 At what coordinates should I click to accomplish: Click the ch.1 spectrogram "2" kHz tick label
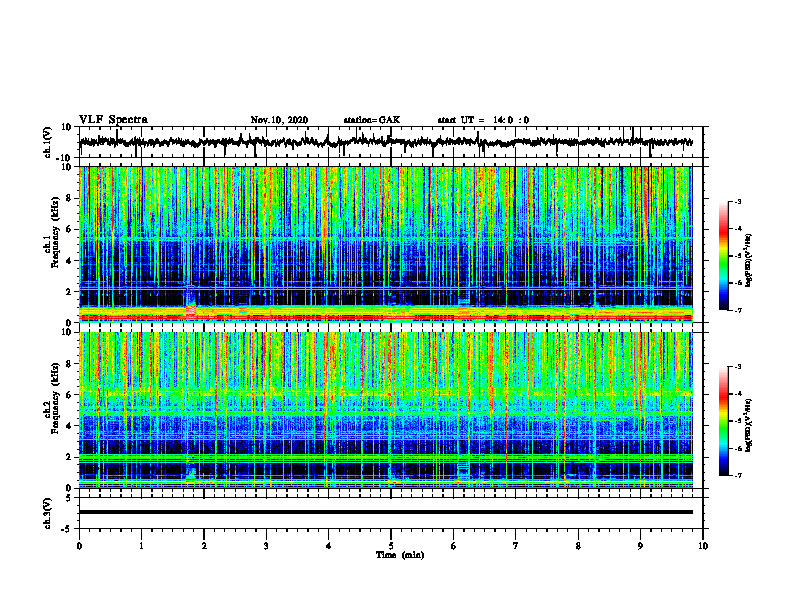click(x=69, y=292)
